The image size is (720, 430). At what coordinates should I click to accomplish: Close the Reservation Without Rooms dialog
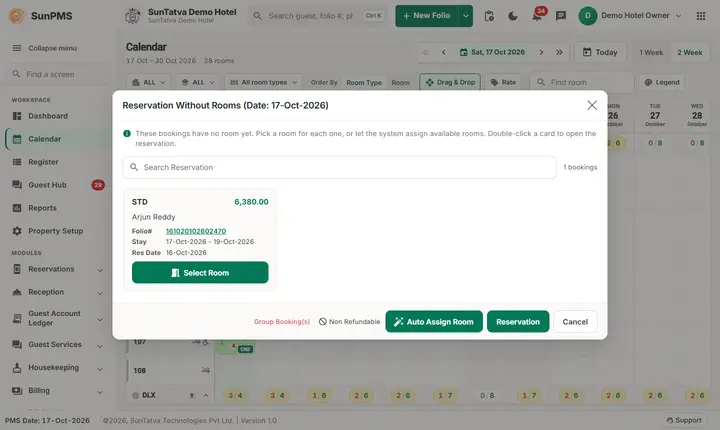[x=592, y=105]
